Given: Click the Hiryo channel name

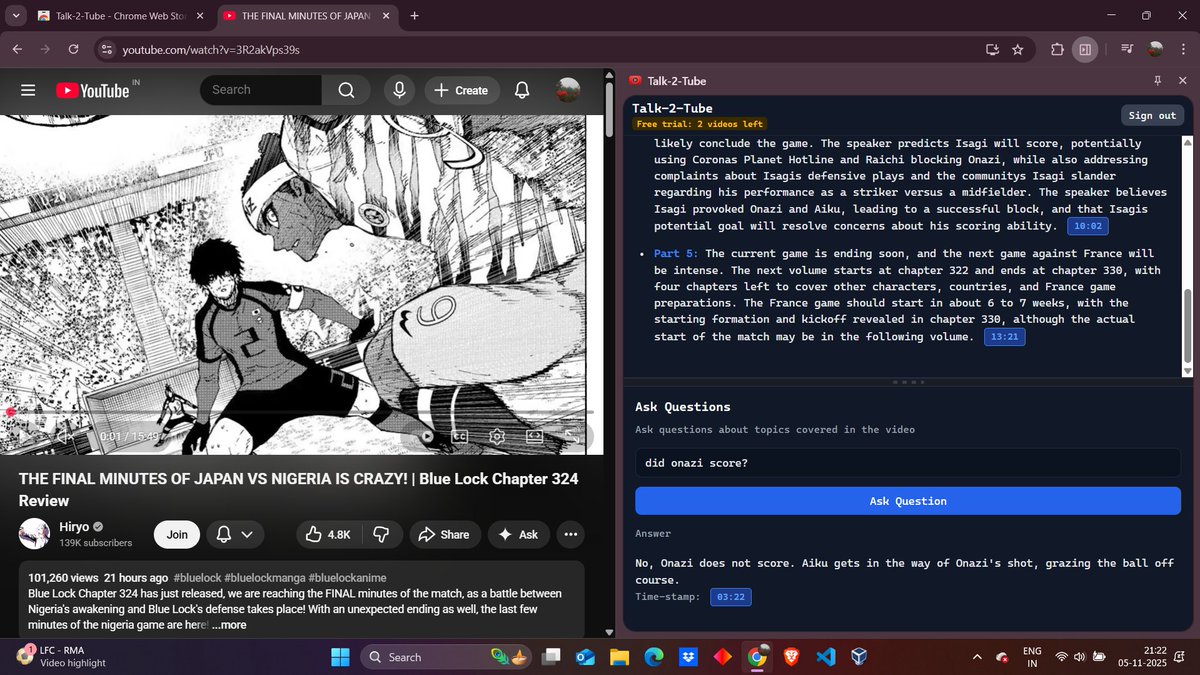Looking at the screenshot, I should 75,527.
